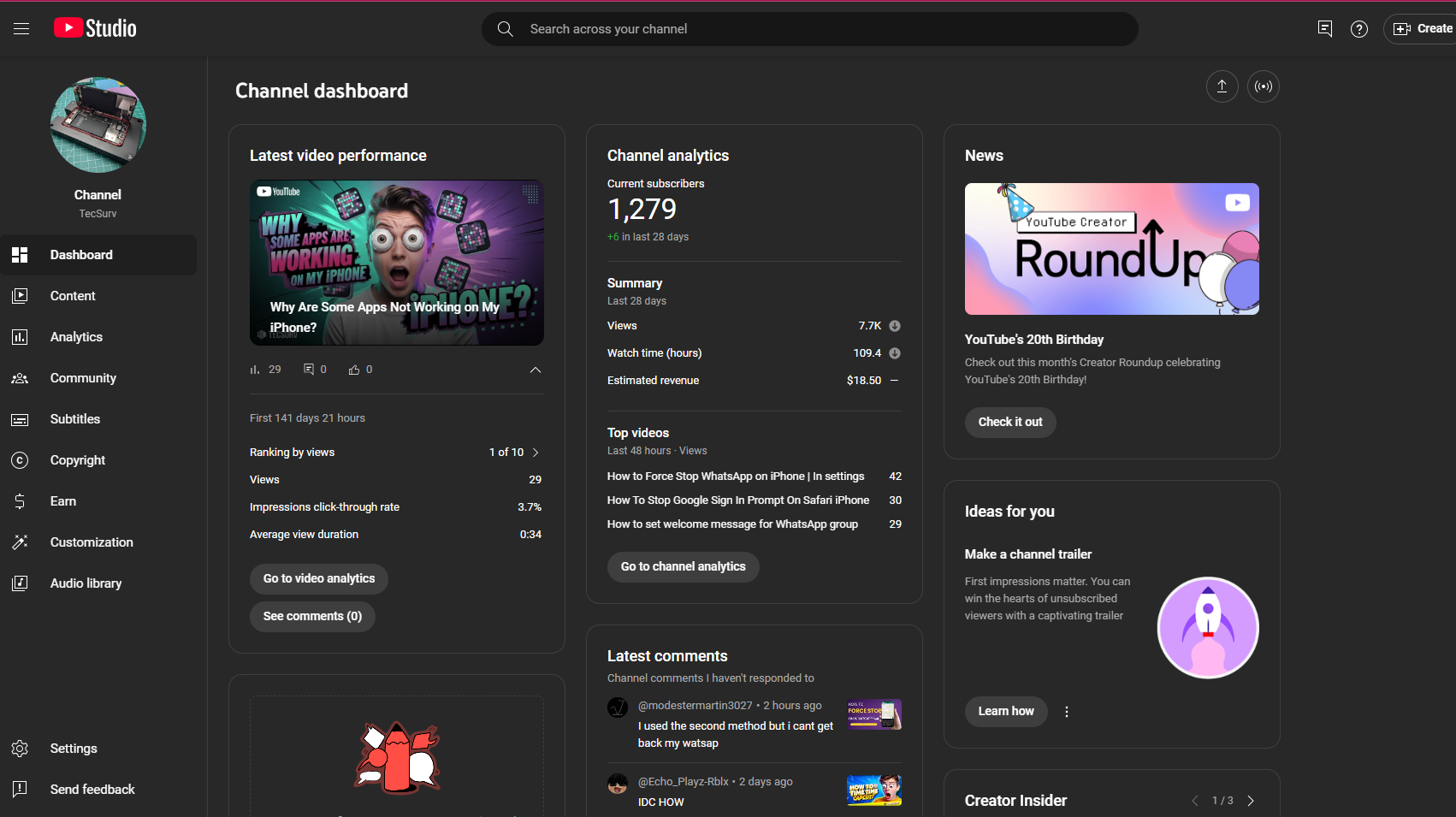Open the hamburger navigation menu

point(21,29)
